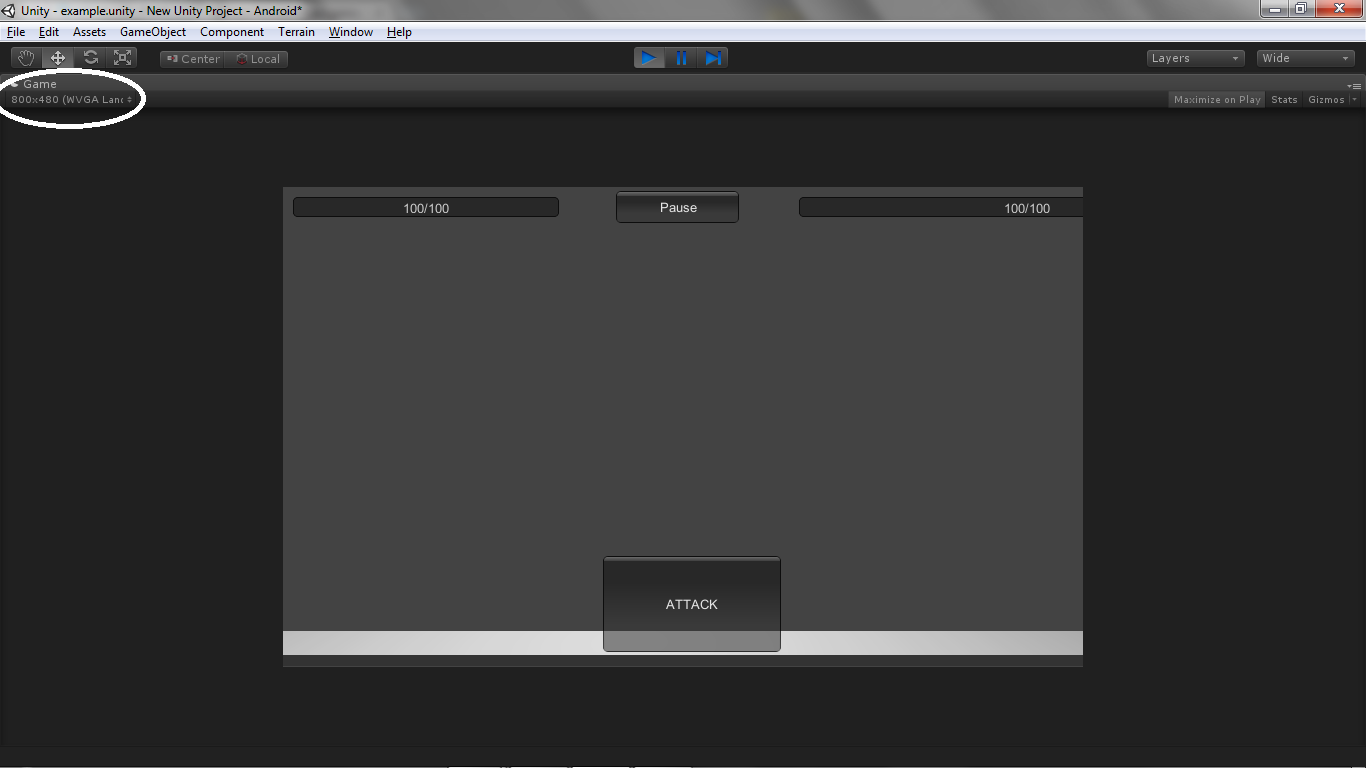Select the Hand tool

[x=26, y=58]
